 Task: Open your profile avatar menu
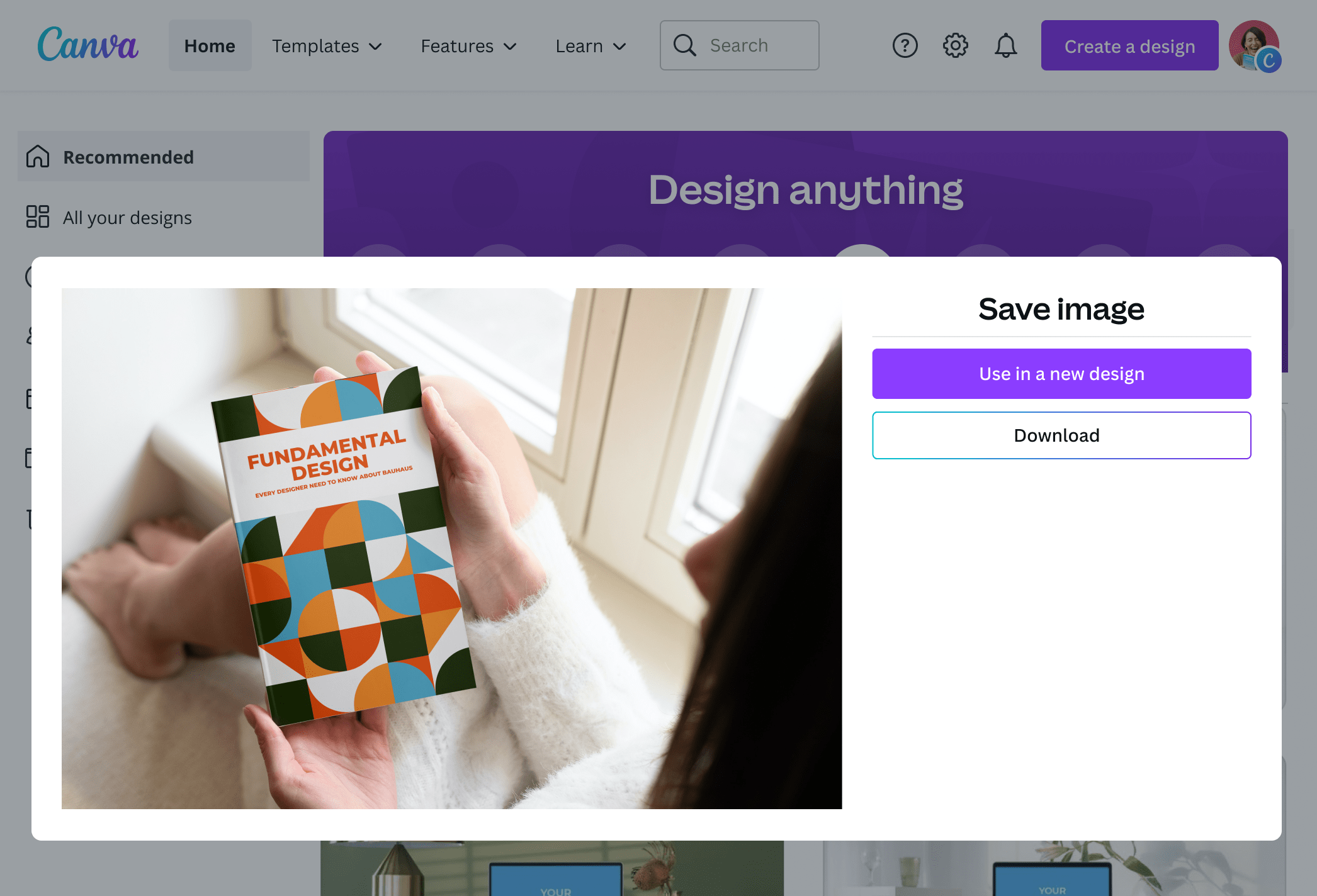click(1255, 45)
